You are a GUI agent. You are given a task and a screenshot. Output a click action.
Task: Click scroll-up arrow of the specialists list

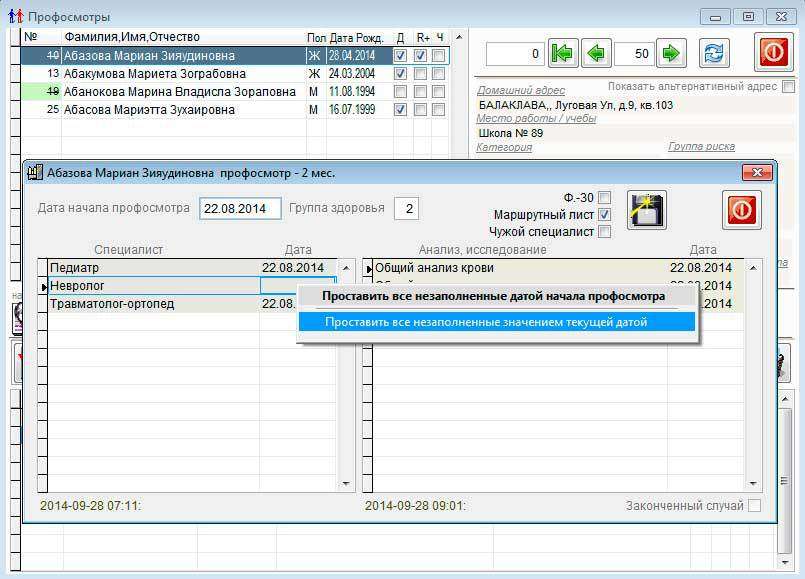coord(347,268)
